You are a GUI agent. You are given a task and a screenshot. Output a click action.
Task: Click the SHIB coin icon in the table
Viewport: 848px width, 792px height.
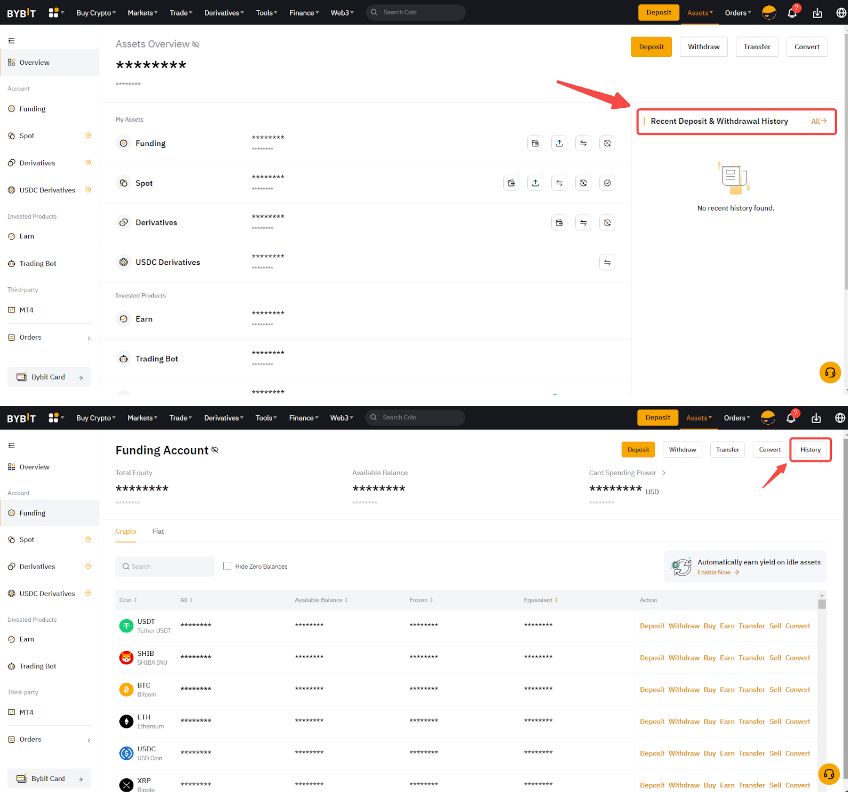tap(126, 658)
